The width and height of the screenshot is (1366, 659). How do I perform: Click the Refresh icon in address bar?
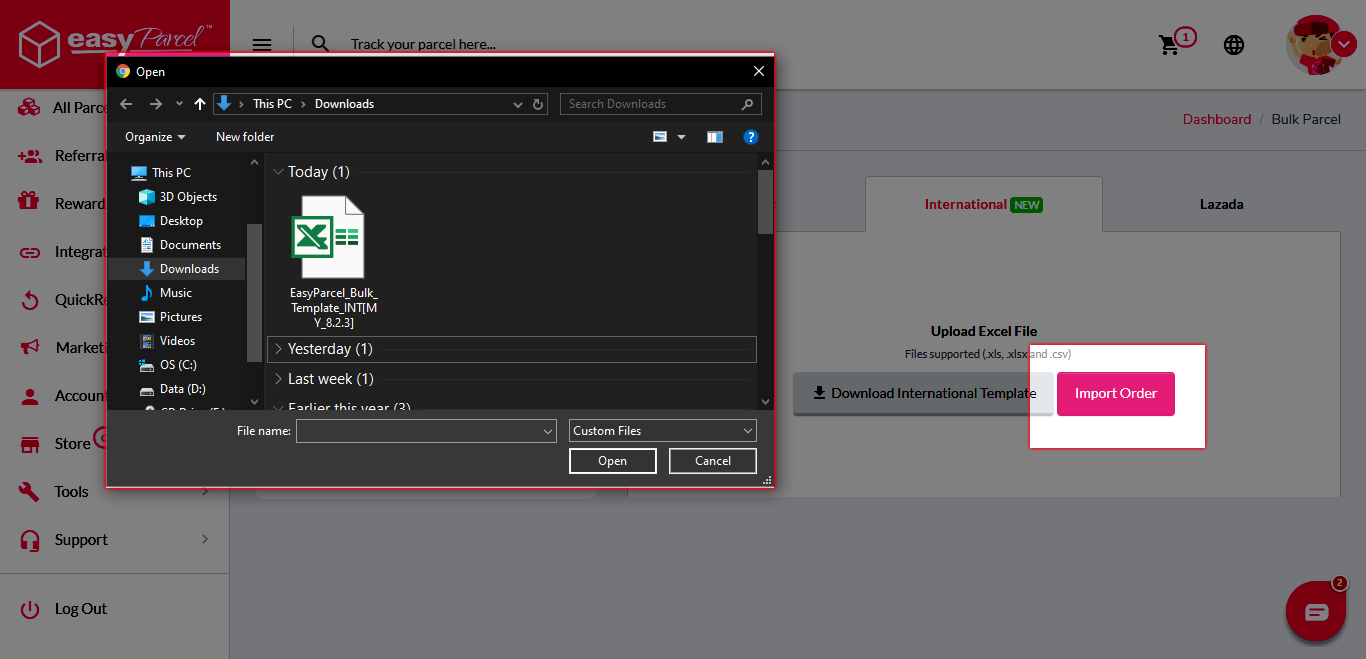coord(538,104)
